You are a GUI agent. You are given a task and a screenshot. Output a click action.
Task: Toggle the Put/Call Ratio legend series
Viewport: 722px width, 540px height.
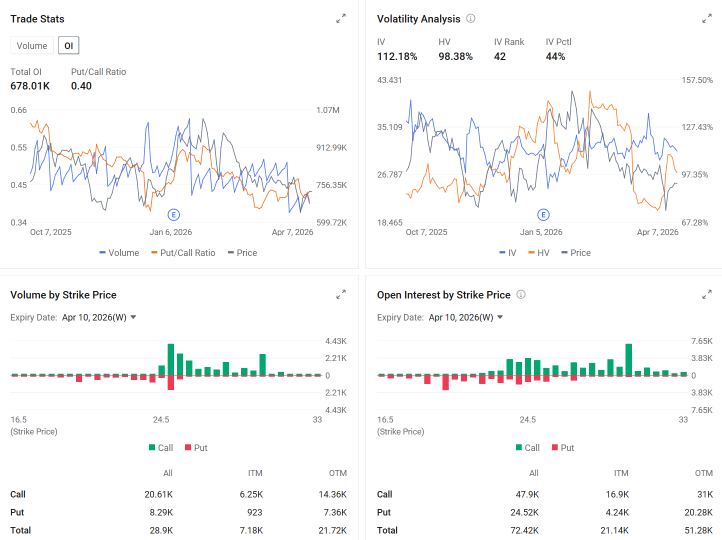point(183,253)
